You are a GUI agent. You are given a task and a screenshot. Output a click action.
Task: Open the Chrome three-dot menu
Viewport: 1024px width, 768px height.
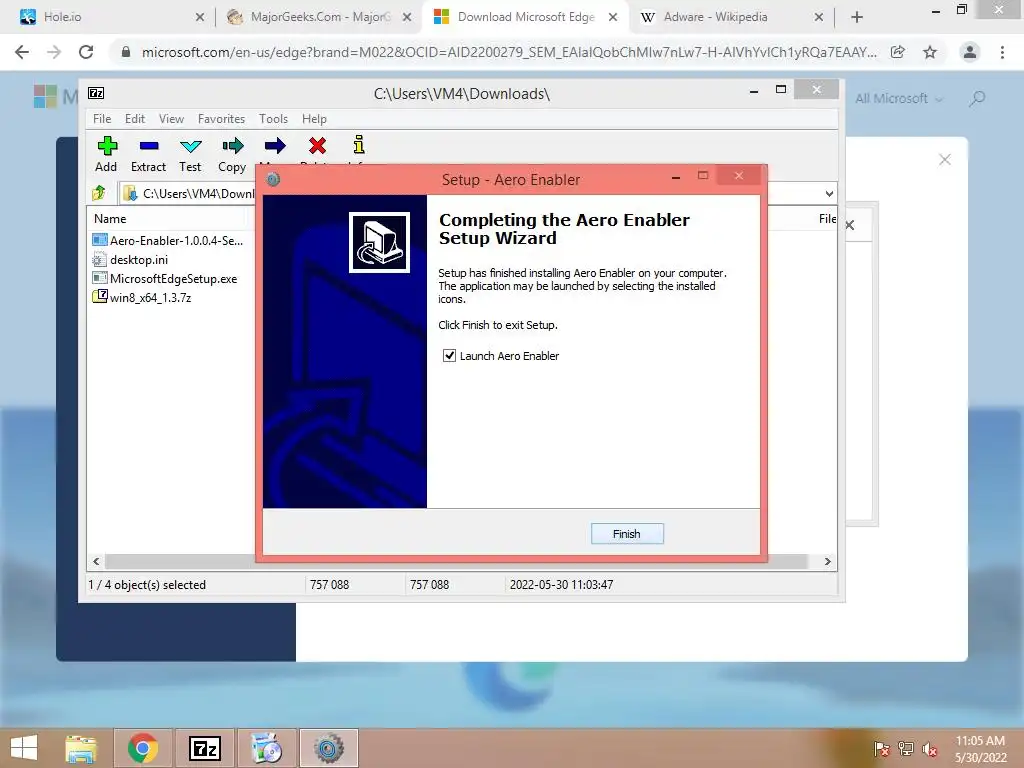click(1002, 52)
